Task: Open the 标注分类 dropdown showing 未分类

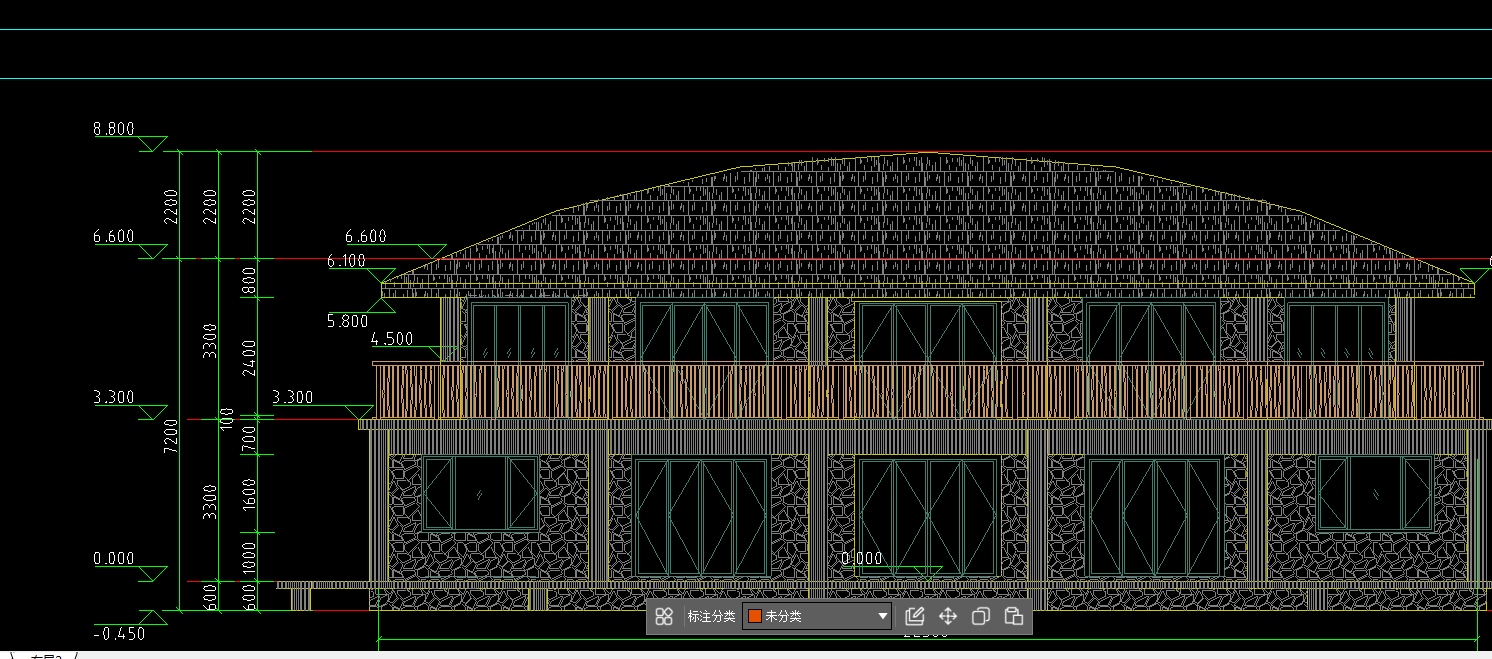Action: (x=817, y=616)
